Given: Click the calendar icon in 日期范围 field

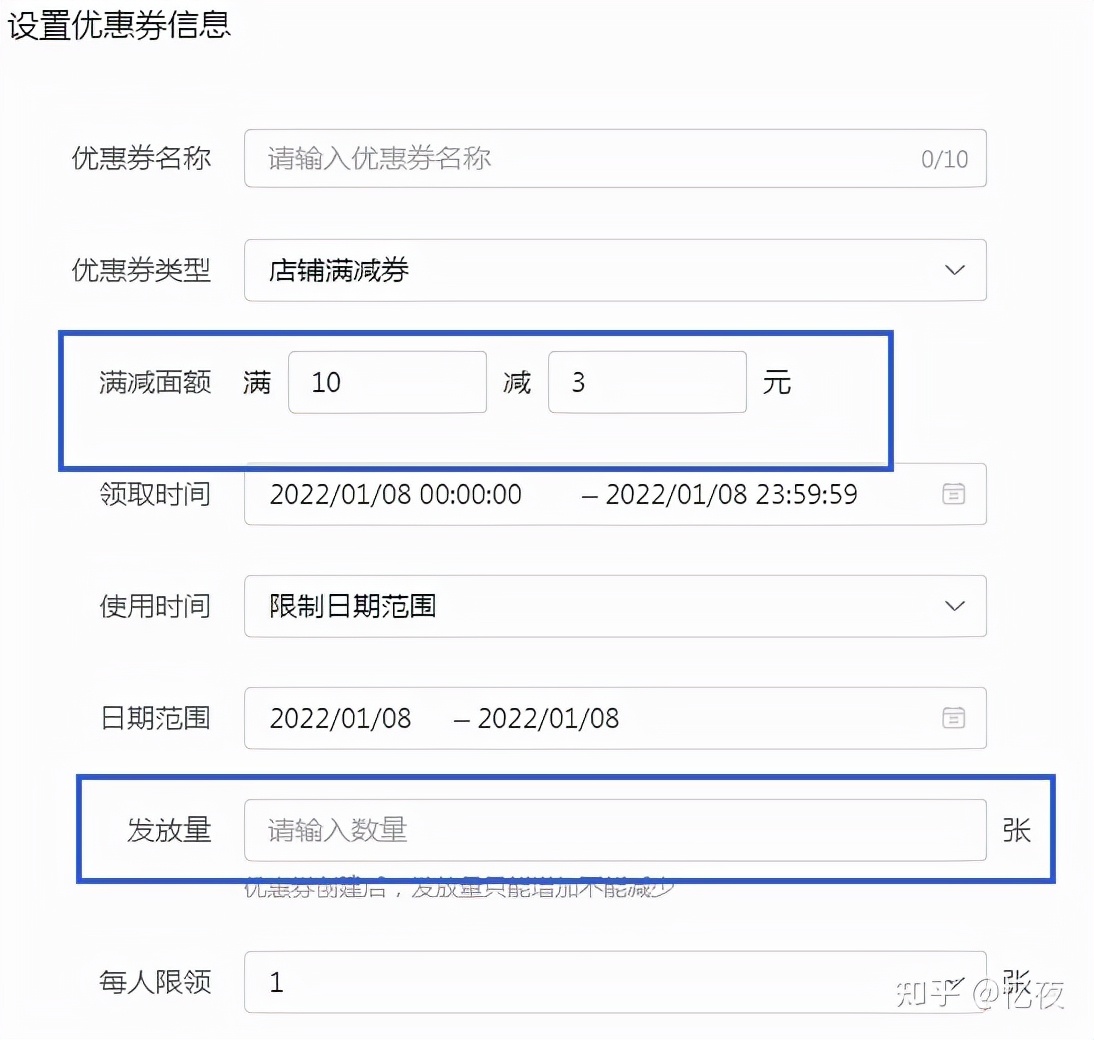Looking at the screenshot, I should [x=954, y=718].
